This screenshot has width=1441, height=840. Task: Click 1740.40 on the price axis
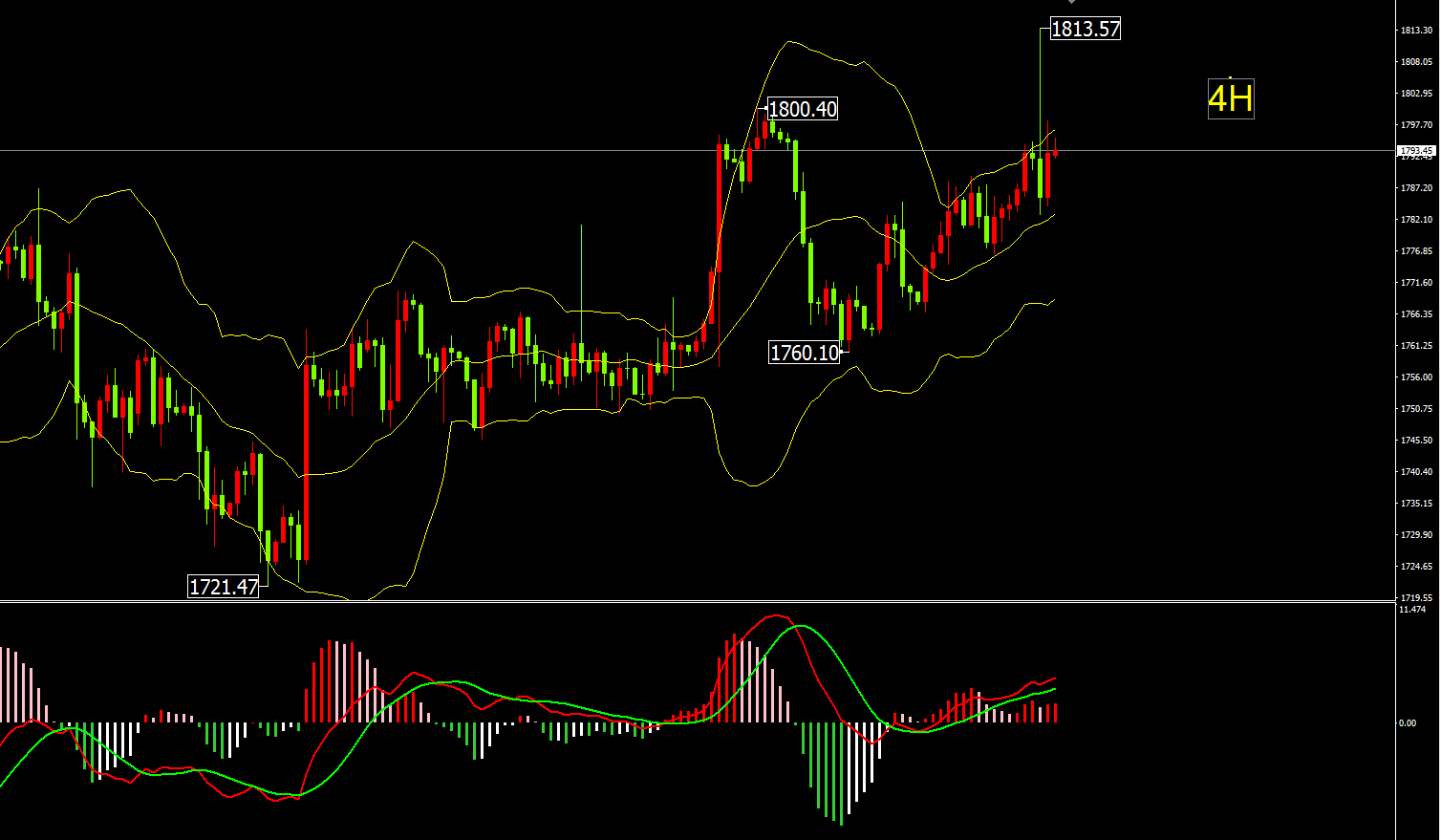(x=1416, y=472)
